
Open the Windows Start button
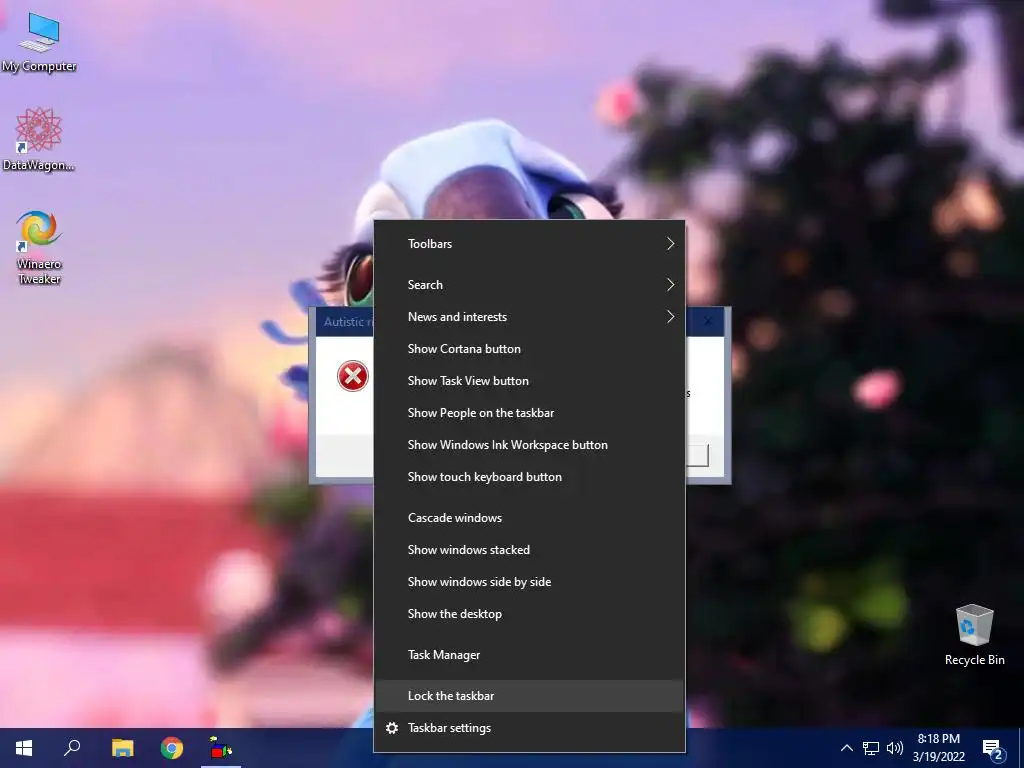24,748
